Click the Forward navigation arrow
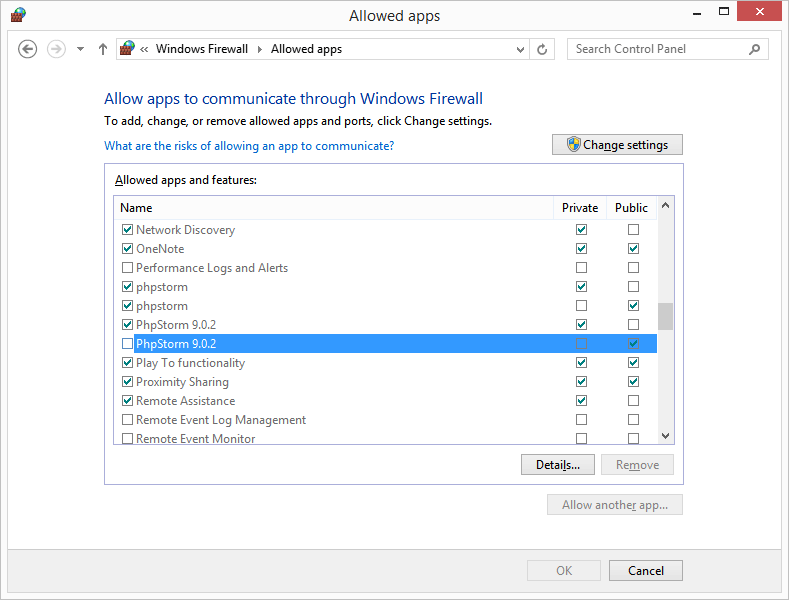Viewport: 789px width, 600px height. click(x=56, y=49)
